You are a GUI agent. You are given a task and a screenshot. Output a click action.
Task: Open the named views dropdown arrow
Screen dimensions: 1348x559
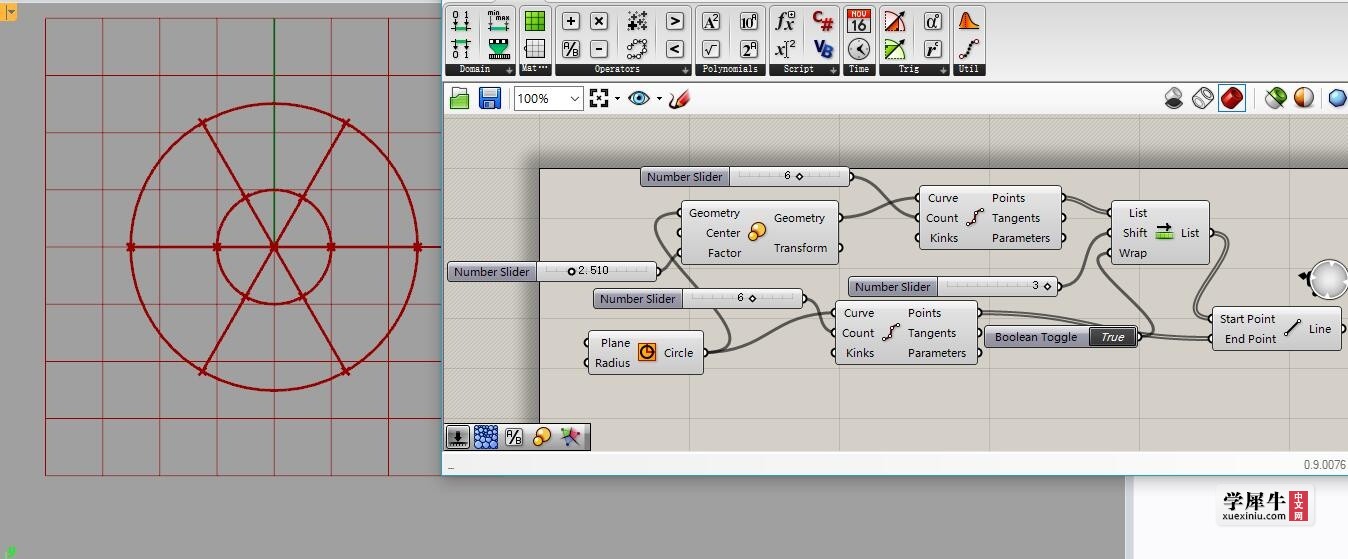659,98
